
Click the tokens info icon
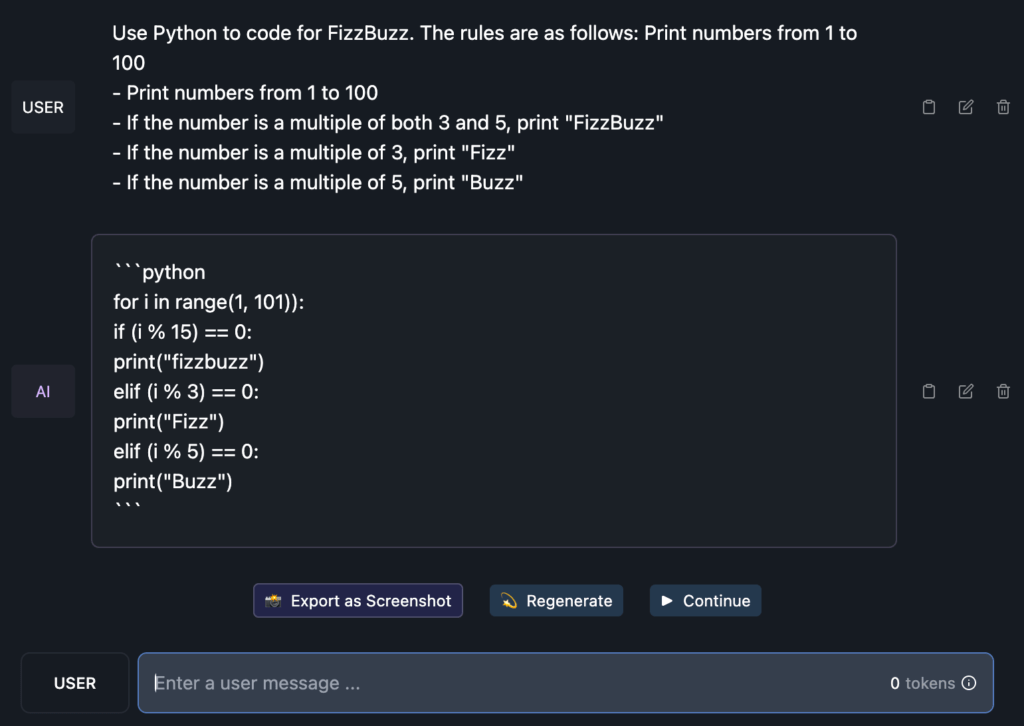pos(968,684)
